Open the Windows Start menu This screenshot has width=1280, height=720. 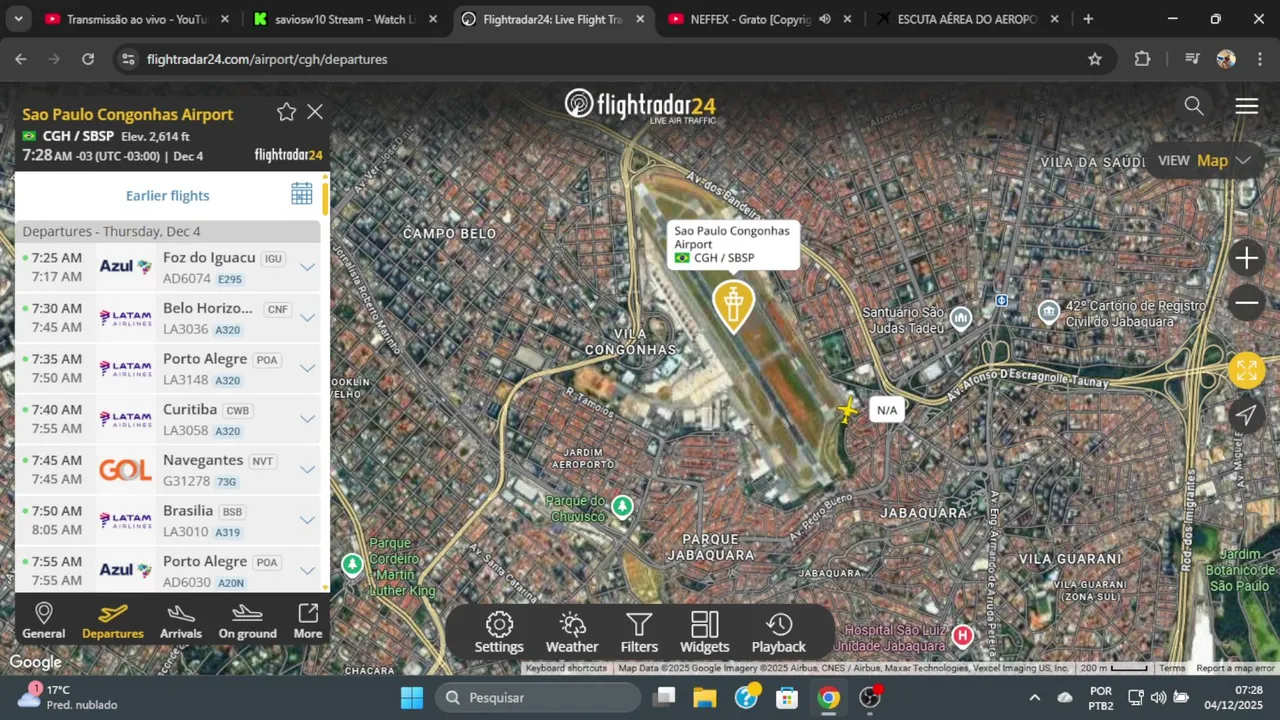tap(411, 697)
